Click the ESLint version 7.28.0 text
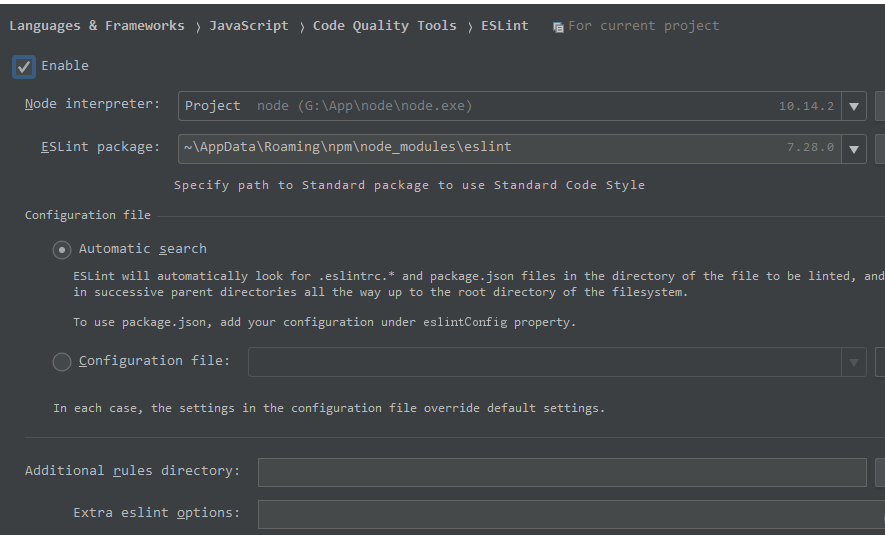Image resolution: width=885 pixels, height=535 pixels. pos(810,147)
